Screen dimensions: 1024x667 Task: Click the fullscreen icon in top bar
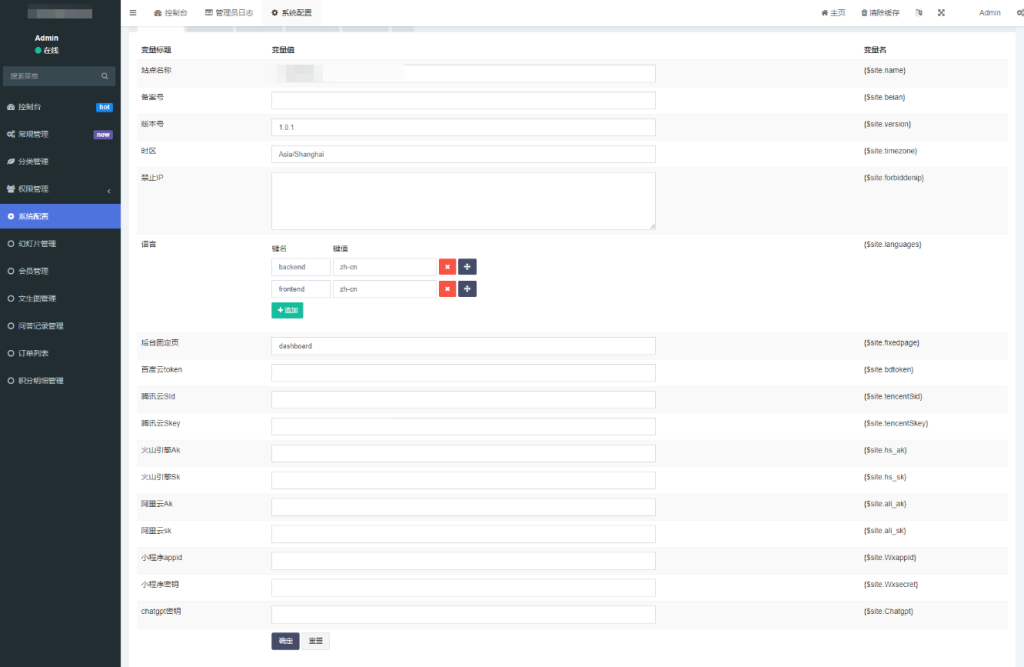(941, 13)
